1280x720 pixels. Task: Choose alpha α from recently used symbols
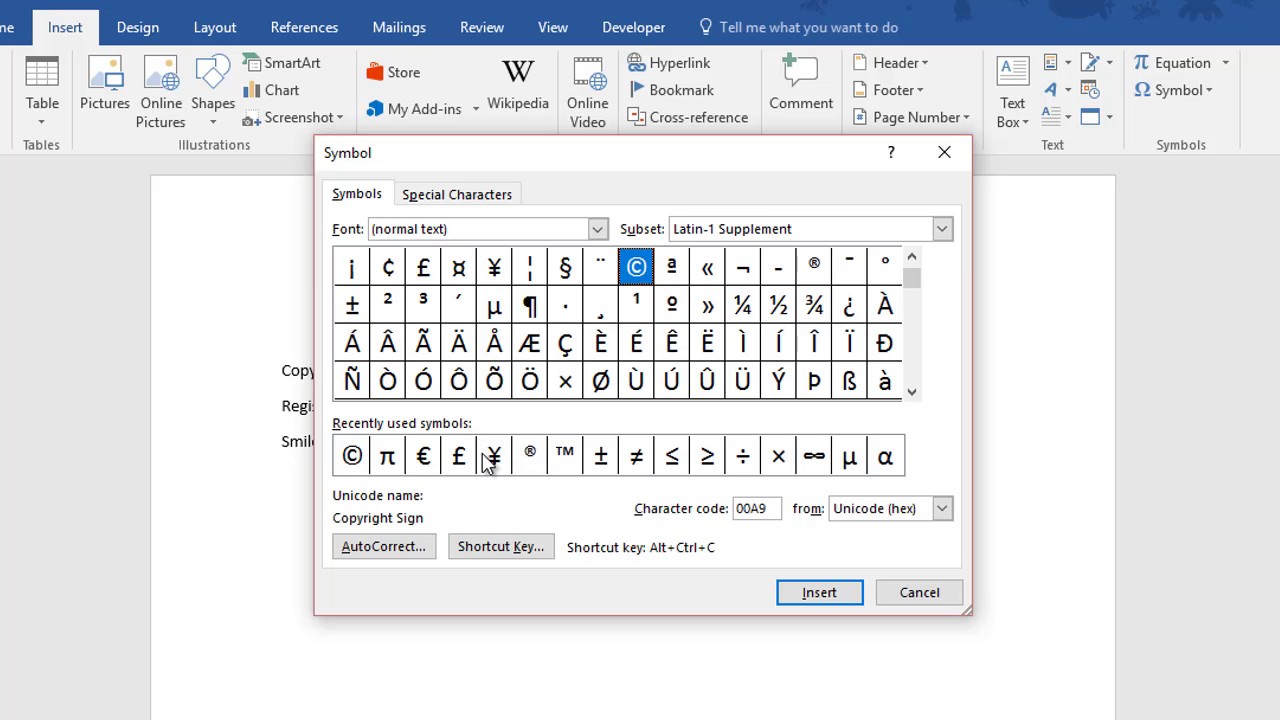[885, 456]
